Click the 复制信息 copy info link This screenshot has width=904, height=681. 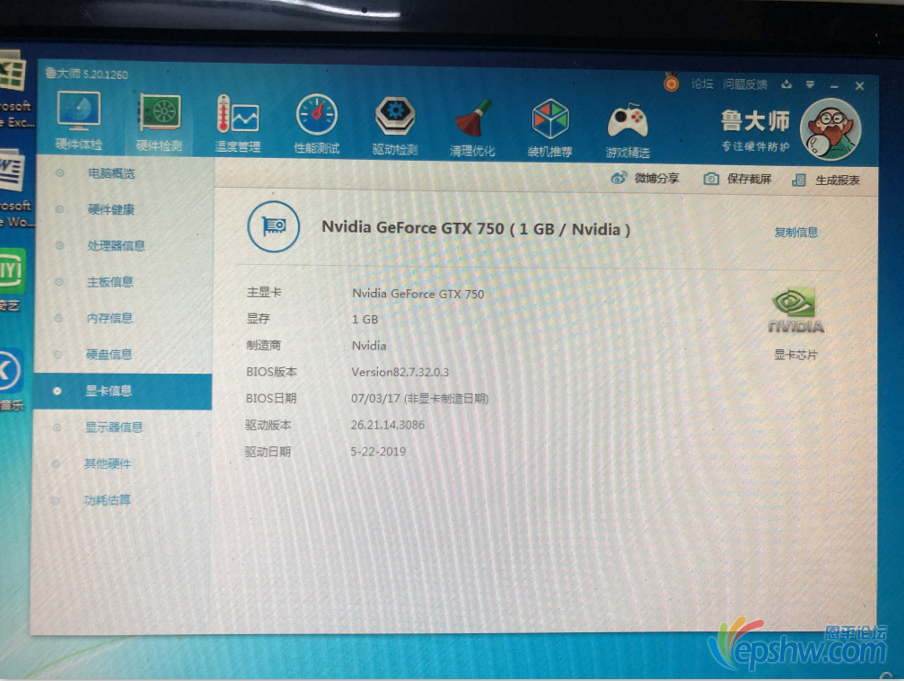(796, 232)
